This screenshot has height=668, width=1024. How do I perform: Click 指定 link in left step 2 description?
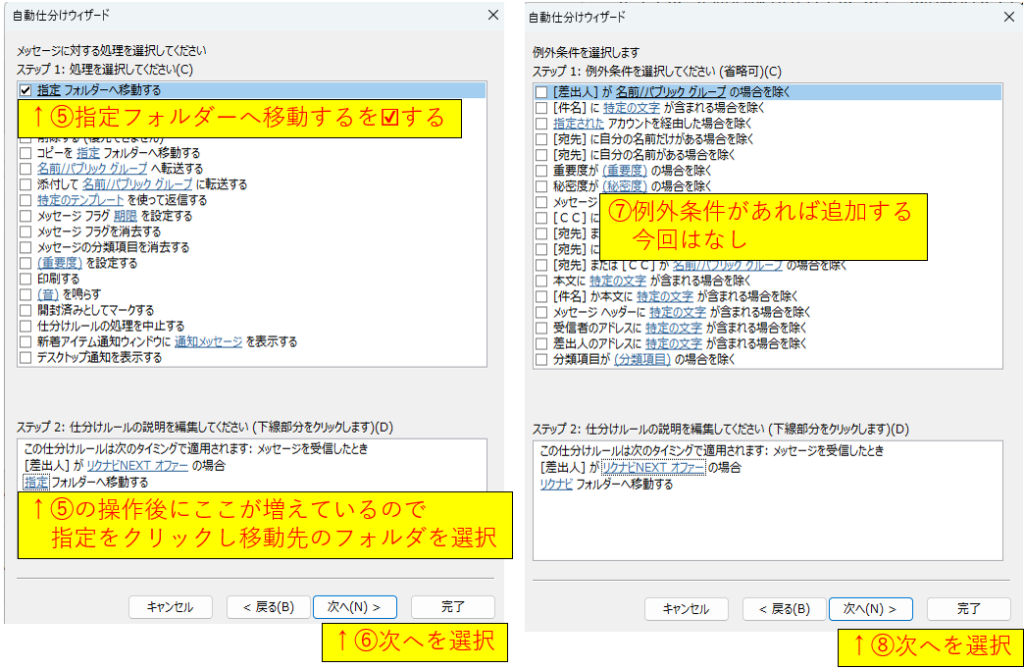tap(36, 481)
